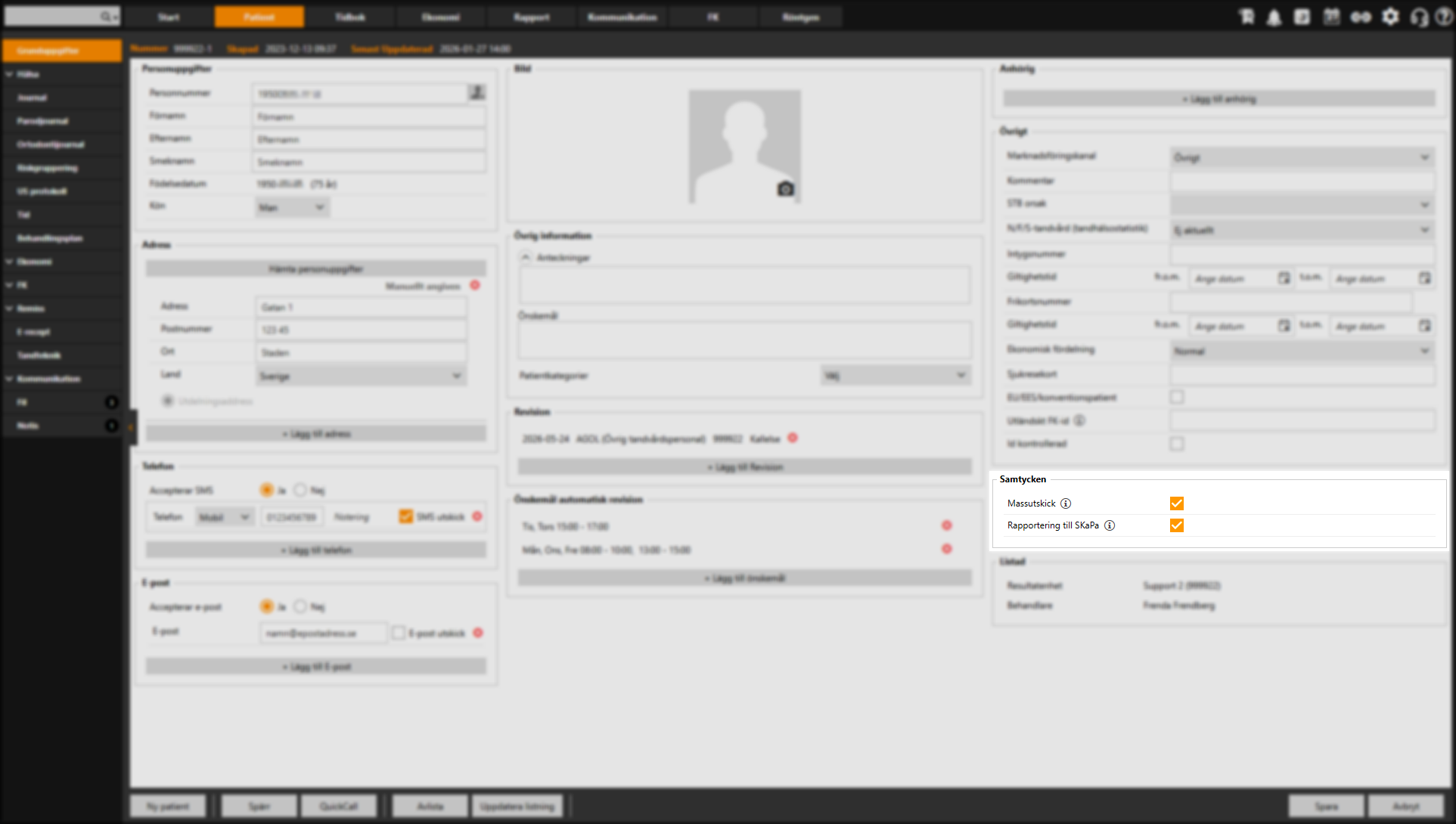Open the notifications bell icon

(1274, 17)
